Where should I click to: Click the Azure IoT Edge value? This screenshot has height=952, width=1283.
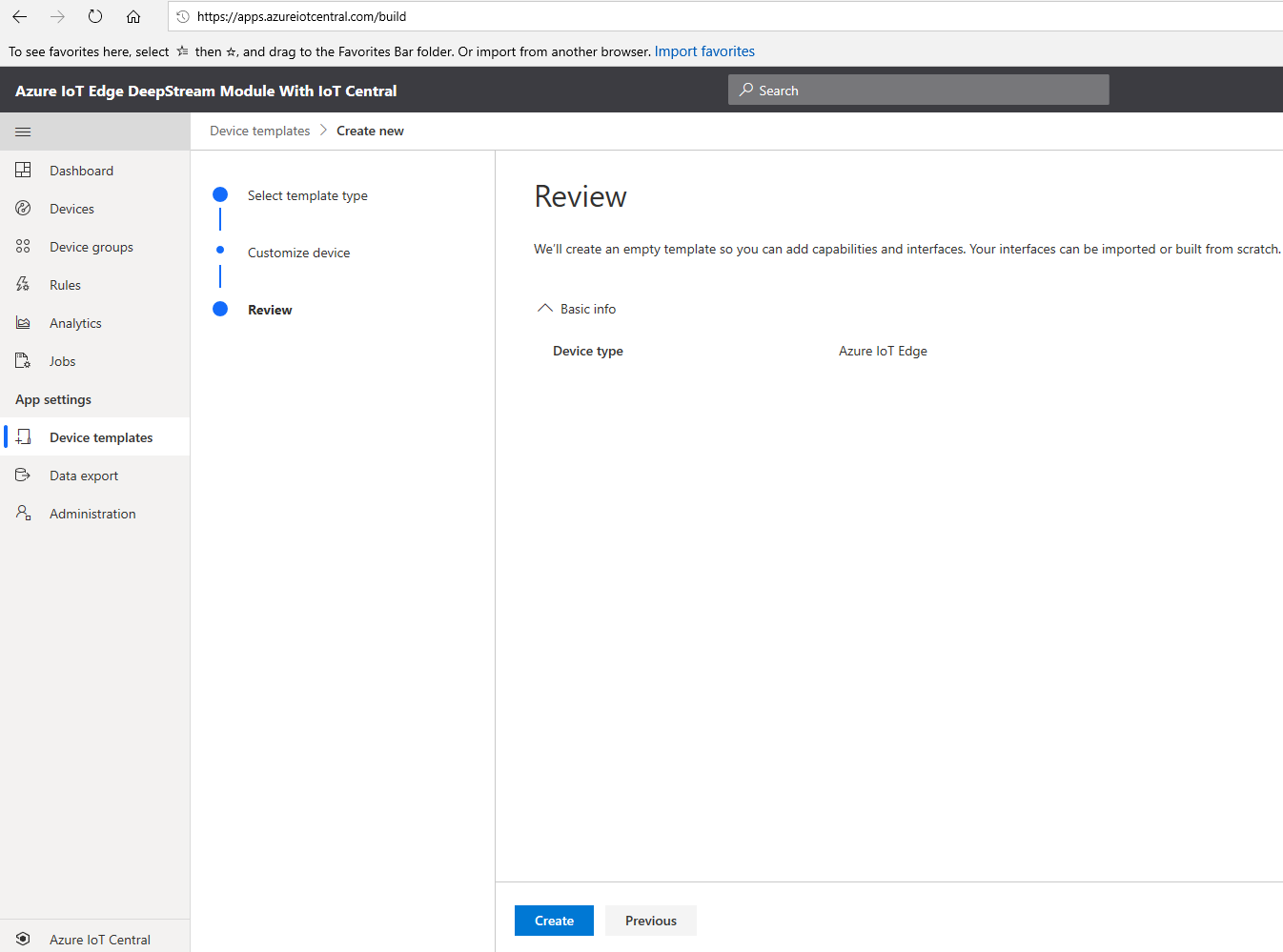tap(883, 351)
